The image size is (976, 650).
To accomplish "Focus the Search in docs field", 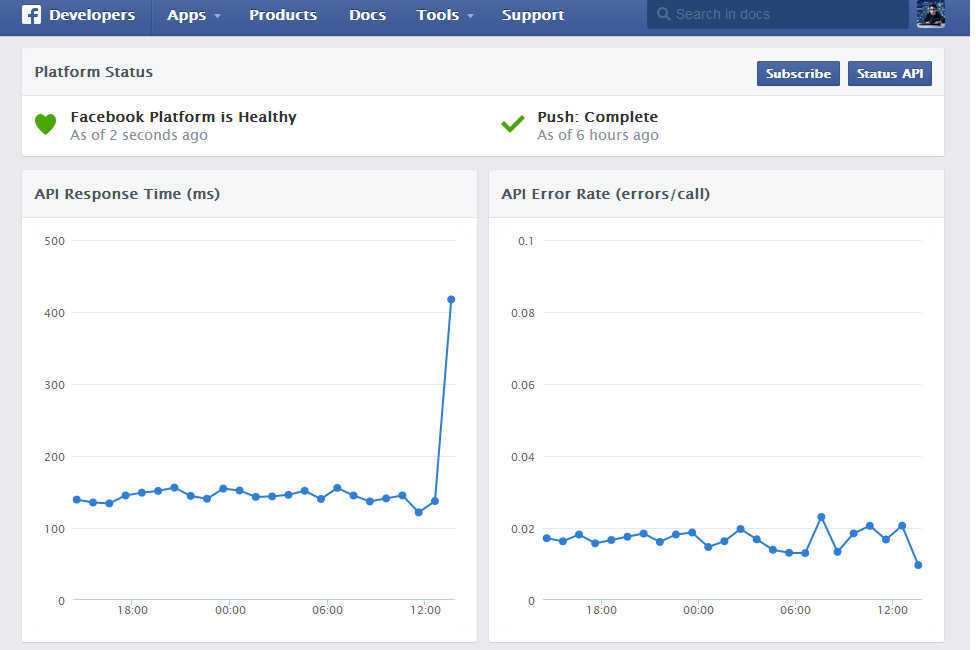I will click(x=777, y=14).
